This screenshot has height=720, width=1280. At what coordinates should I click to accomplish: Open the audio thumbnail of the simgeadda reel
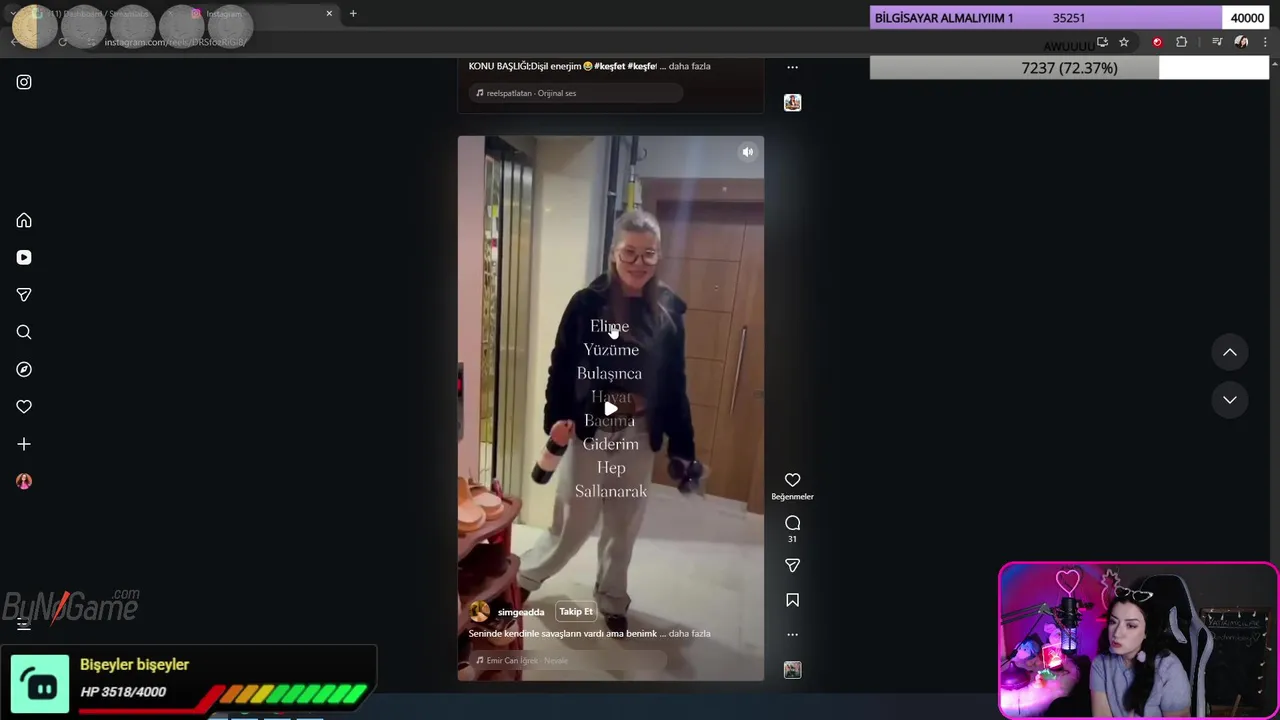pyautogui.click(x=792, y=670)
